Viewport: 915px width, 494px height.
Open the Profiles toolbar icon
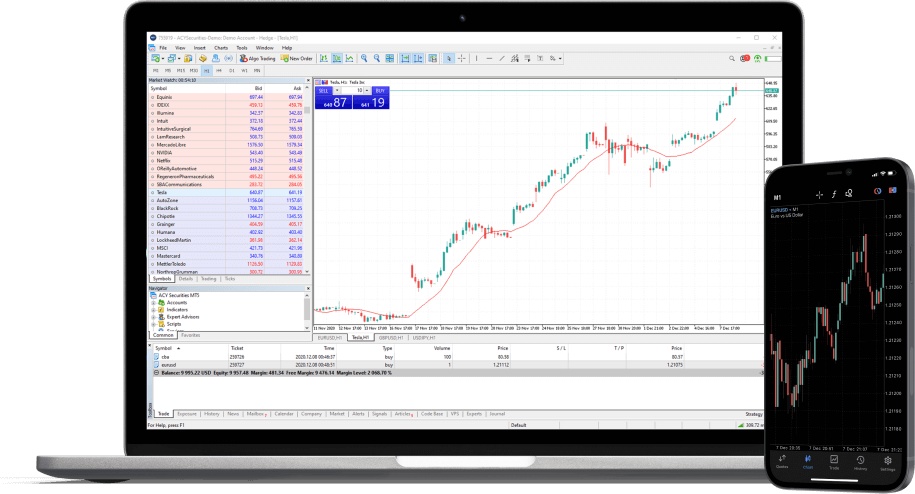click(172, 58)
